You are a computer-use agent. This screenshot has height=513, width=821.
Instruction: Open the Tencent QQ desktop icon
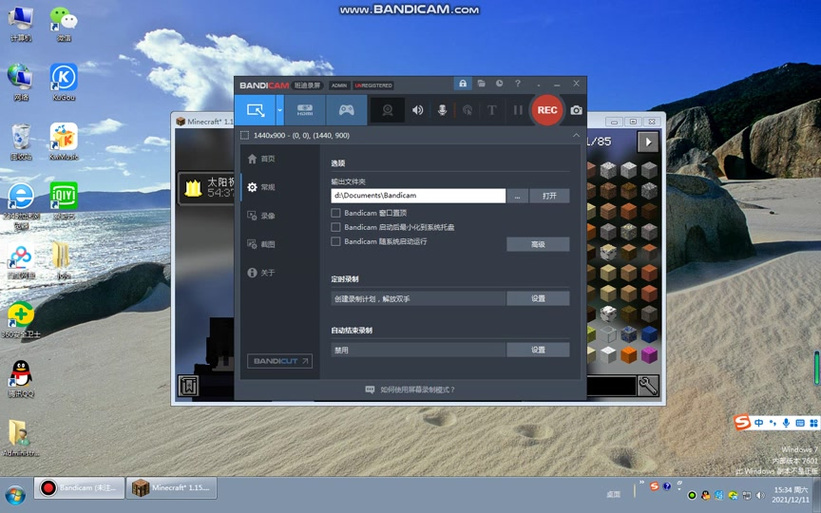[x=21, y=379]
